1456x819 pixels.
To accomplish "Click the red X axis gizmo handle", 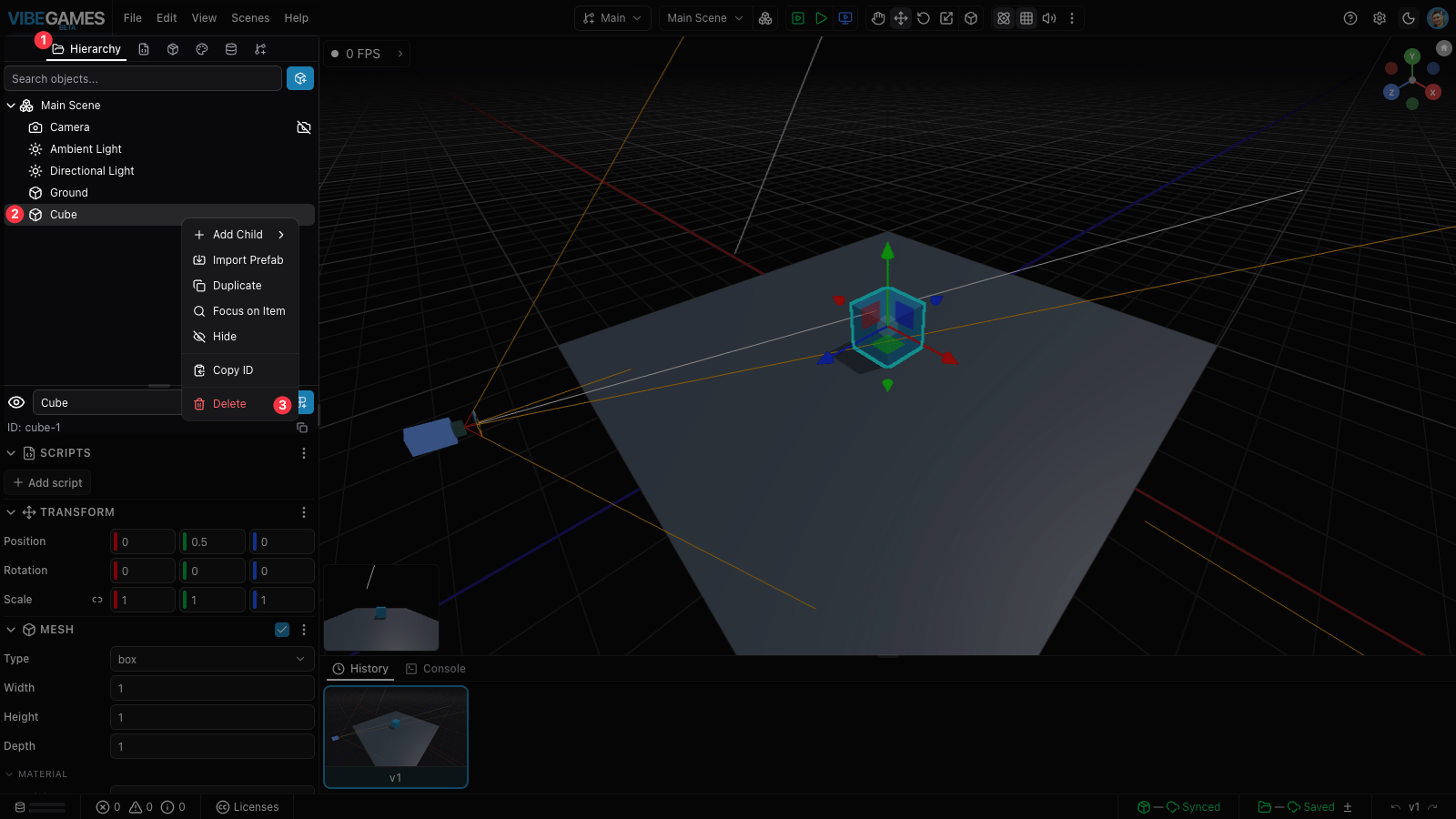I will (x=1433, y=92).
